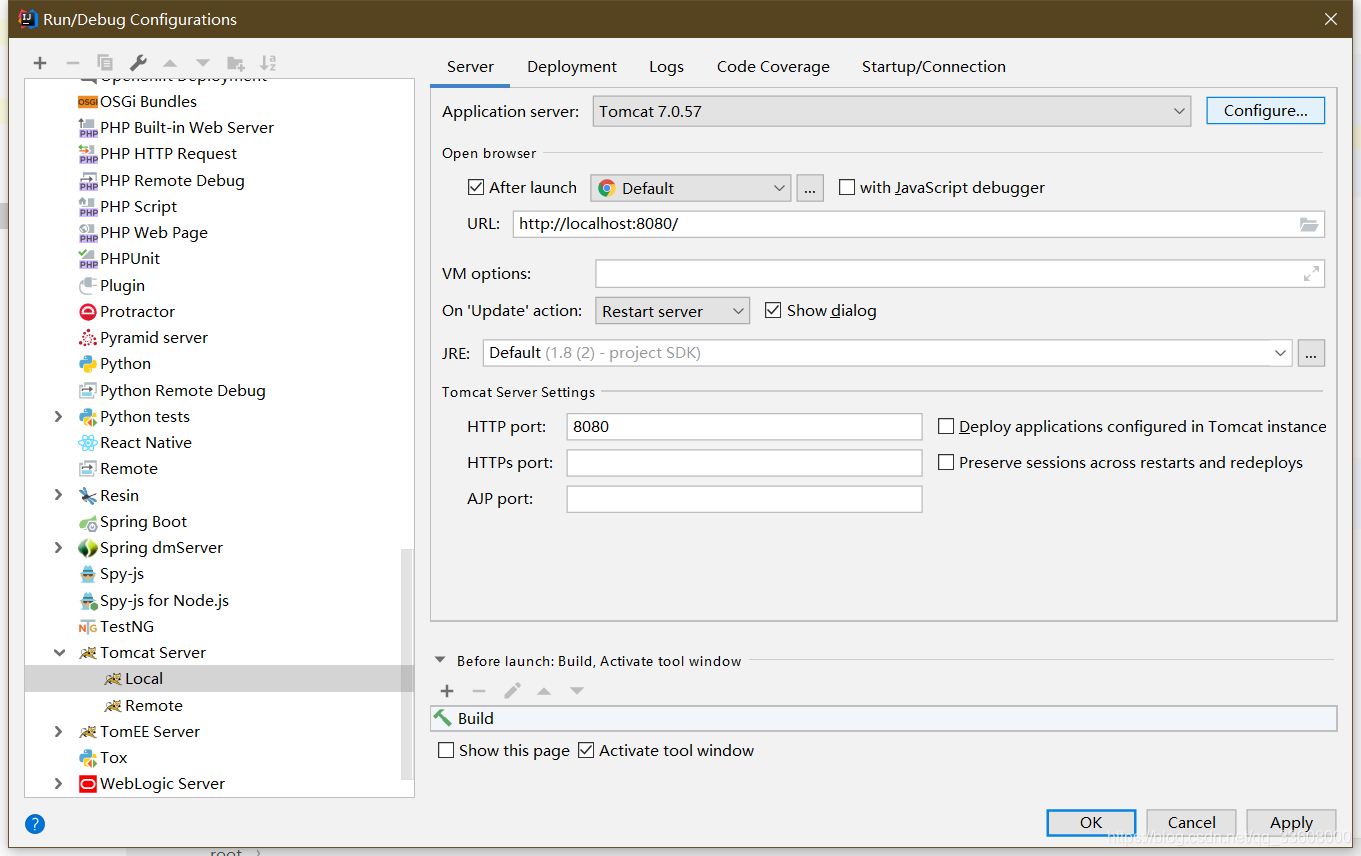
Task: Enable Deploy applications configured in Tomcat instance
Action: pyautogui.click(x=946, y=426)
